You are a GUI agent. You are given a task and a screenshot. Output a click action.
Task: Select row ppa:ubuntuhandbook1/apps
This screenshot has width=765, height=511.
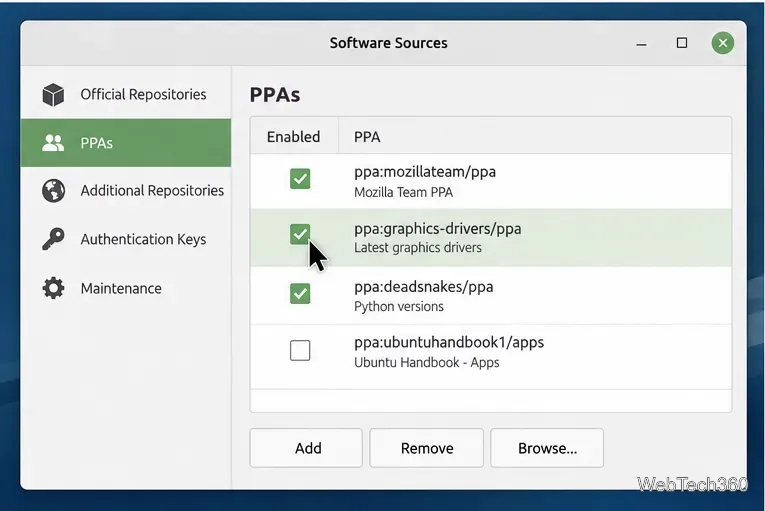[x=491, y=357]
